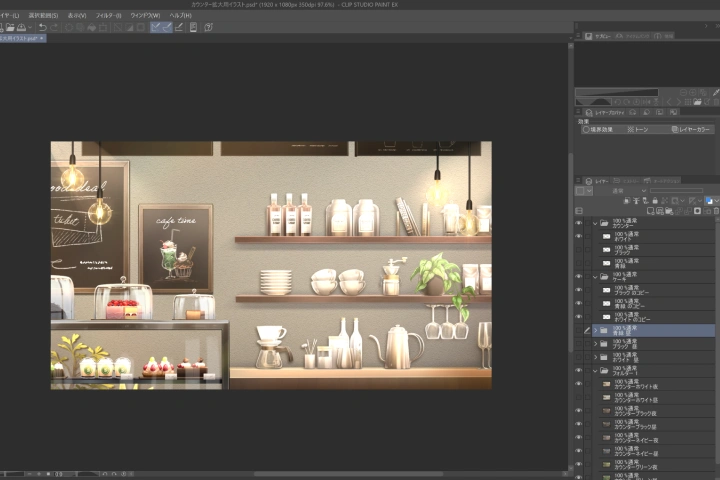Switch to the サブビュー tab
720x480 pixels.
pyautogui.click(x=598, y=36)
